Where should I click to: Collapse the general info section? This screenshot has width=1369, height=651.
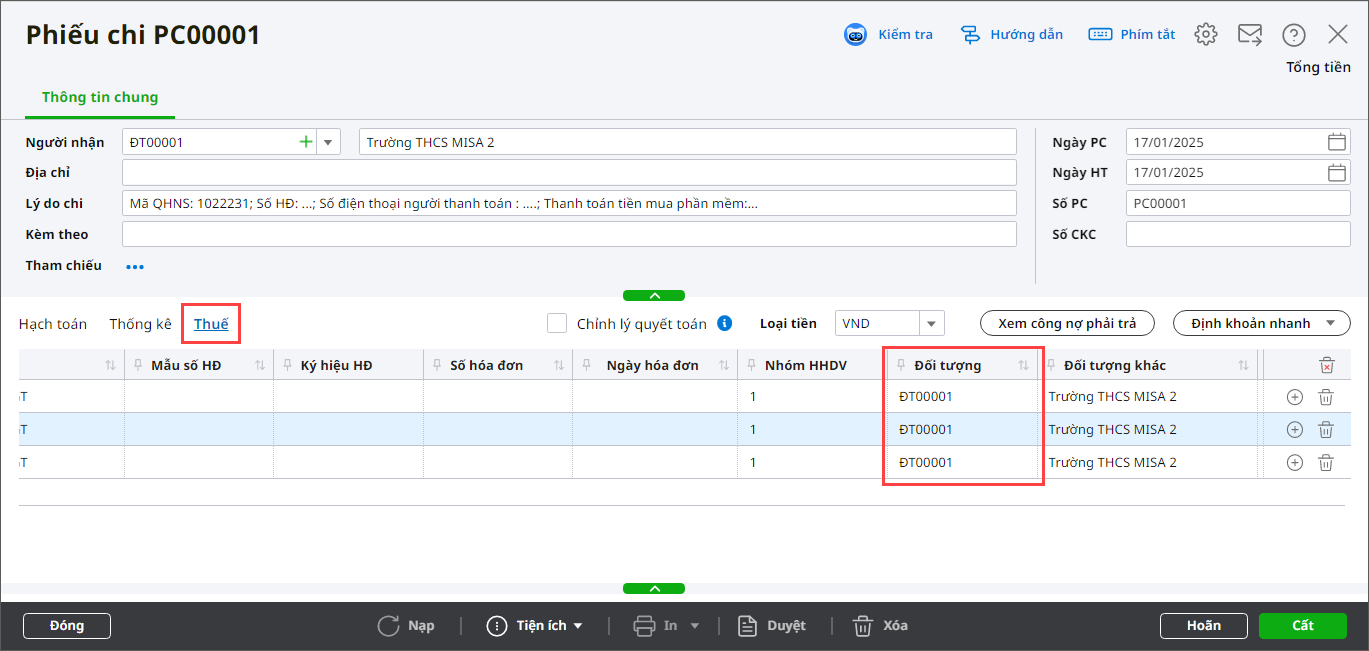tap(654, 296)
